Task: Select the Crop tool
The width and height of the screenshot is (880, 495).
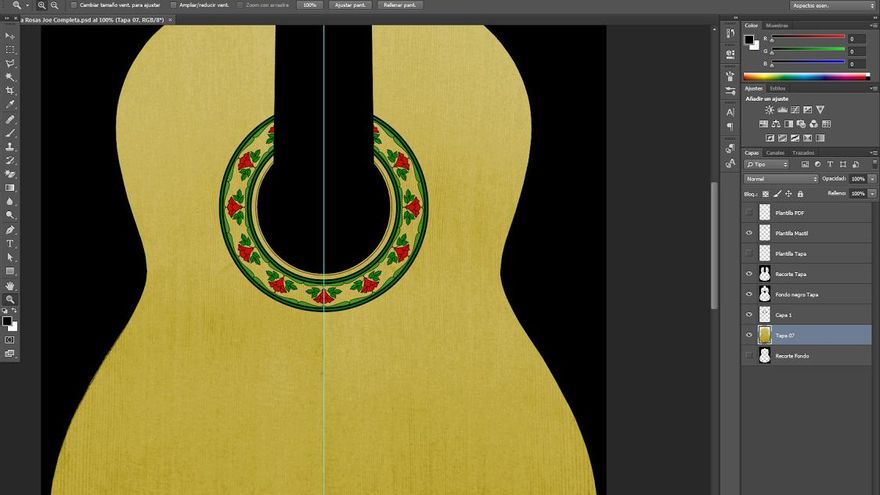Action: pos(10,90)
